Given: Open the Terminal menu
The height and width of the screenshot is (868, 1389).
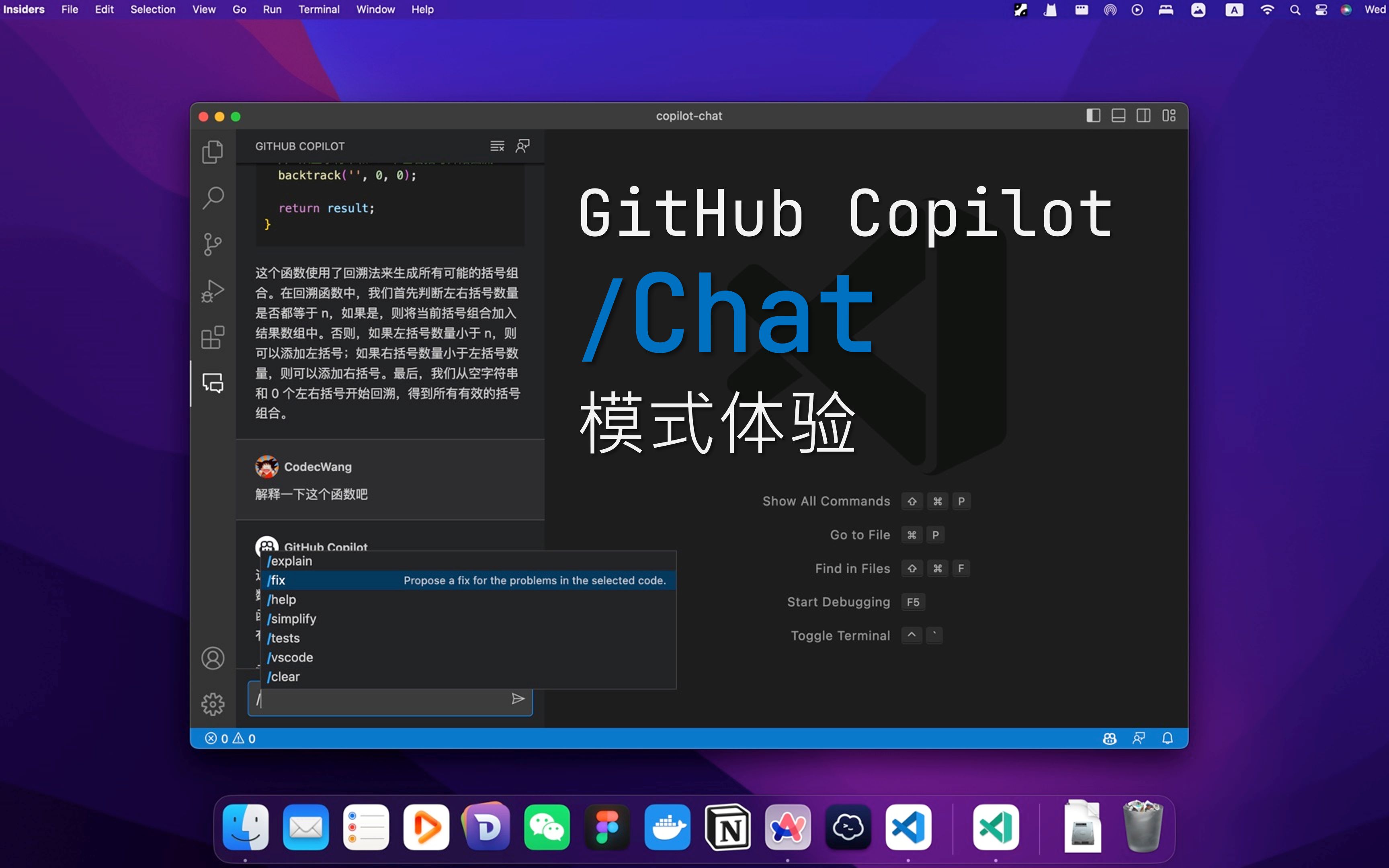Looking at the screenshot, I should coord(319,9).
